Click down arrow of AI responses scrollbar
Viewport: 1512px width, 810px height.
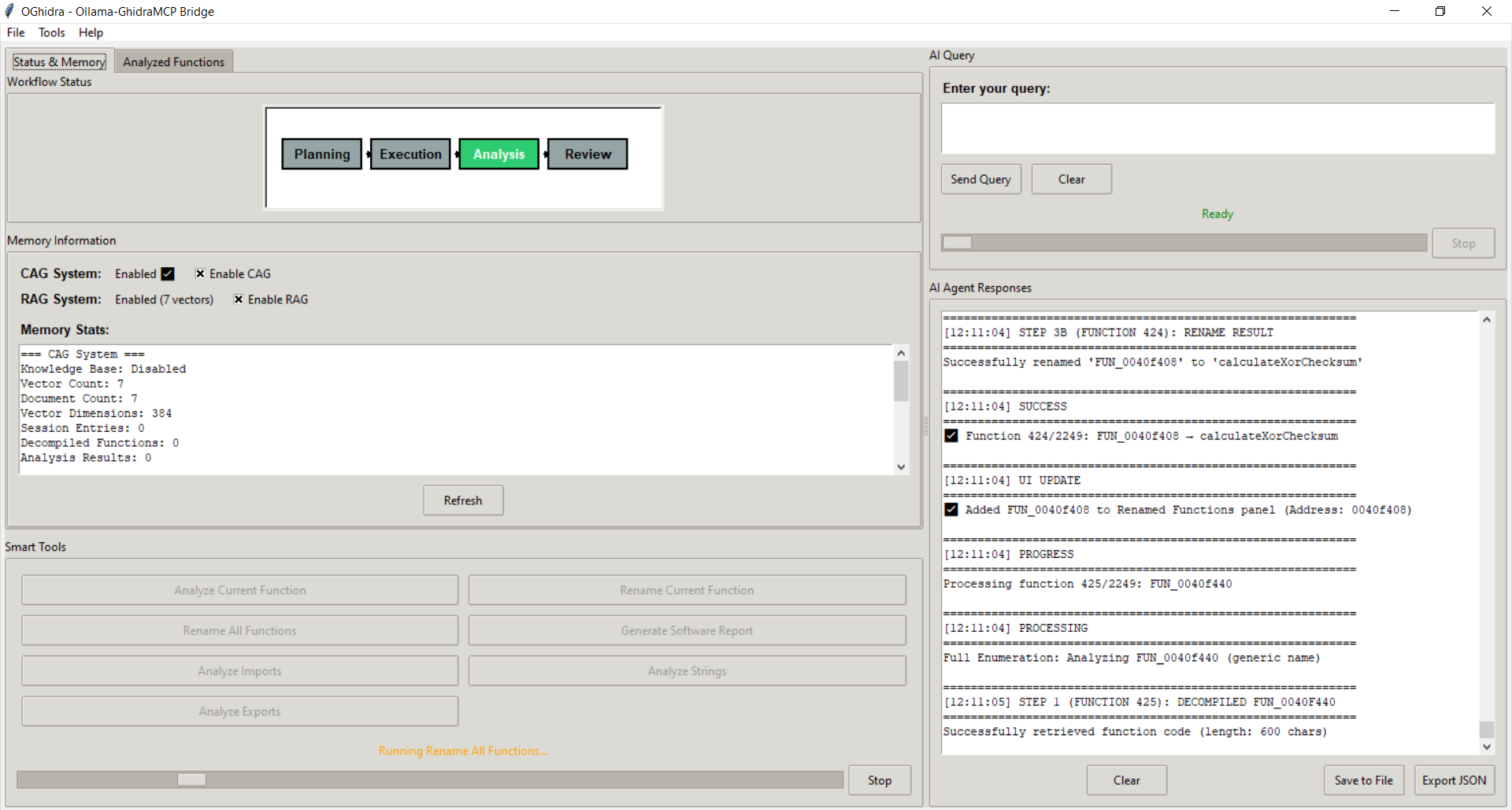click(1487, 747)
